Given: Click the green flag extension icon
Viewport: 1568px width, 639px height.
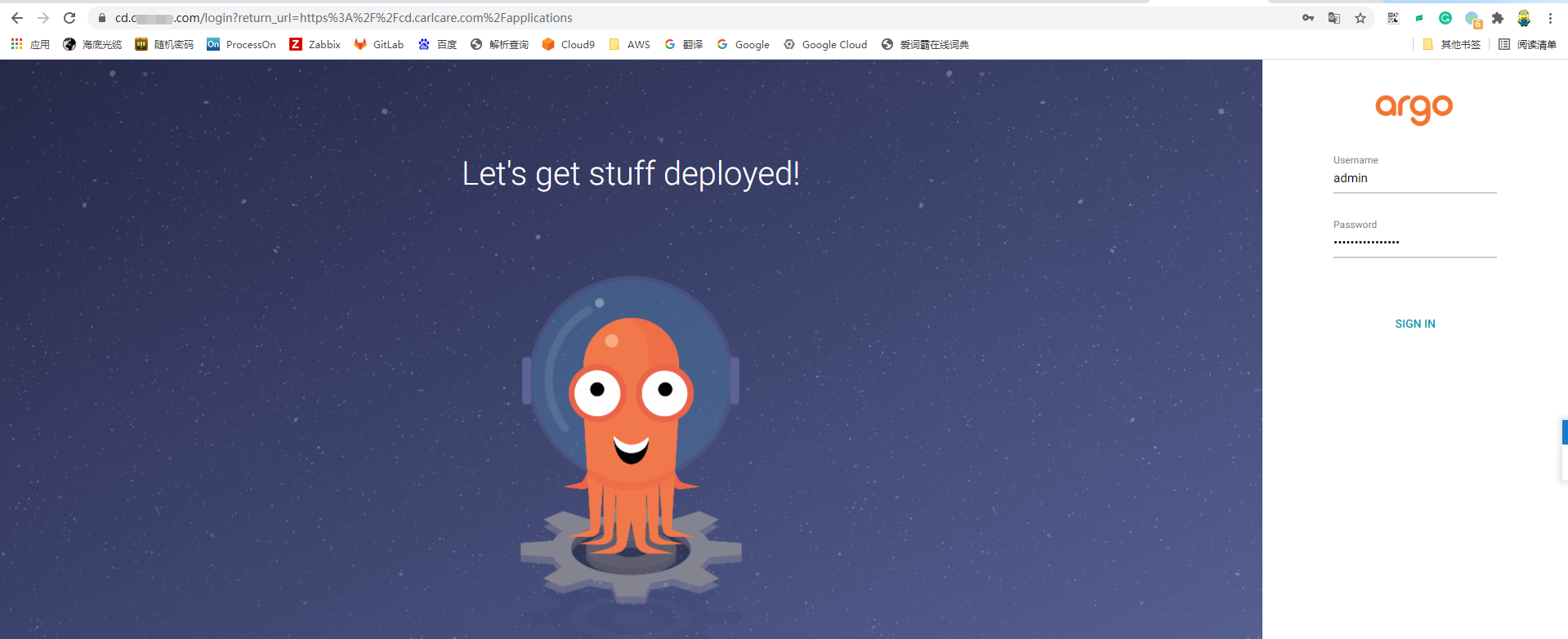Looking at the screenshot, I should click(1419, 18).
